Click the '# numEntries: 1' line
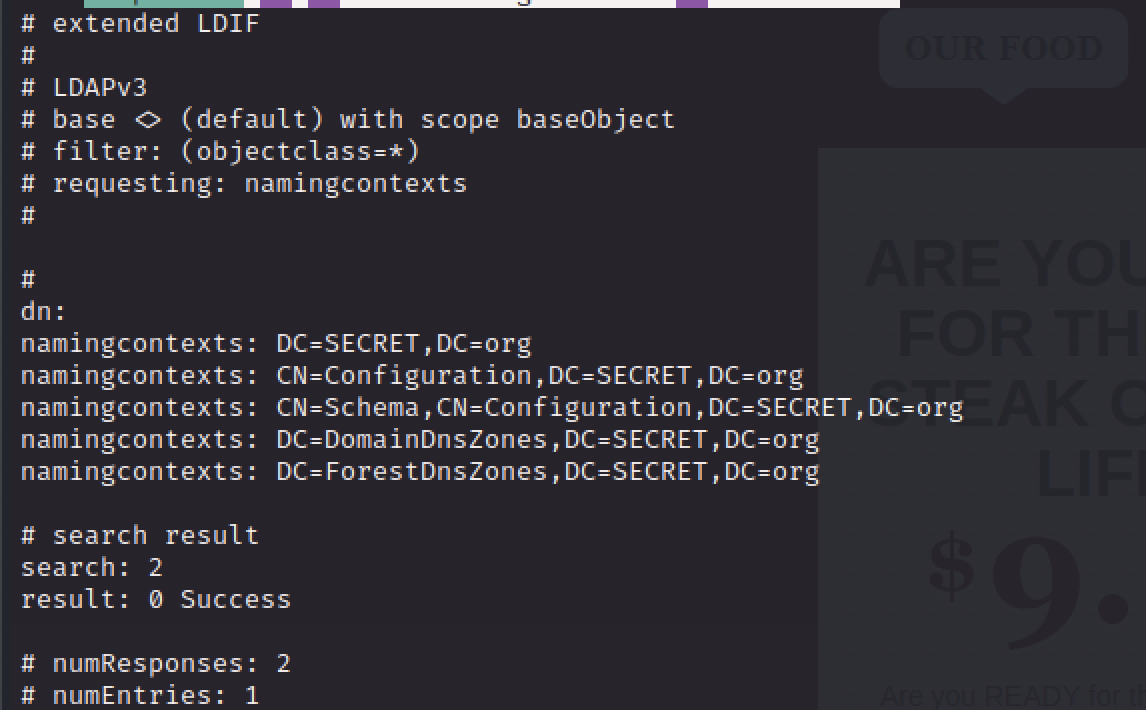1146x710 pixels. [x=140, y=695]
